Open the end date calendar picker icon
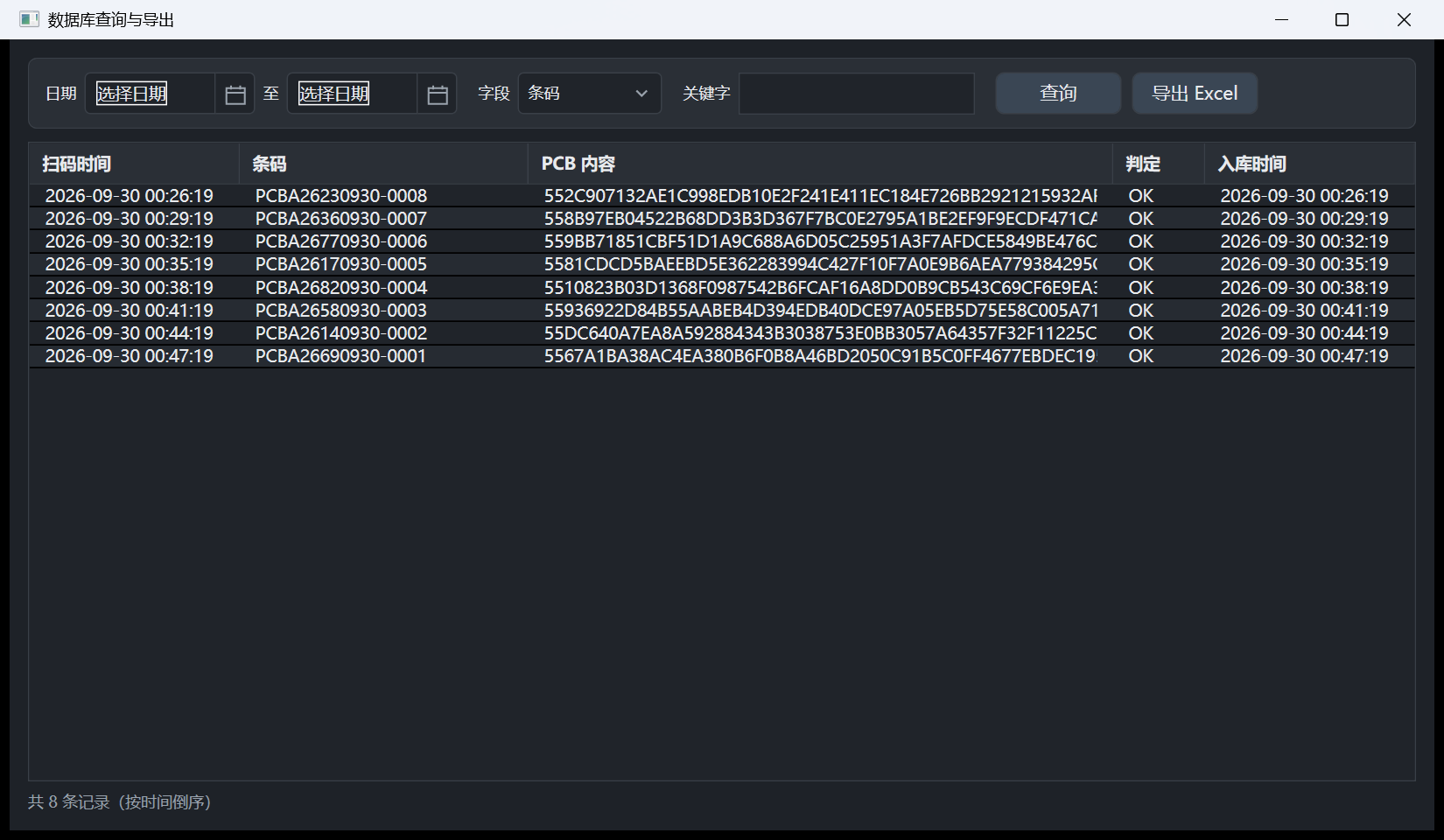The width and height of the screenshot is (1444, 840). pyautogui.click(x=437, y=94)
